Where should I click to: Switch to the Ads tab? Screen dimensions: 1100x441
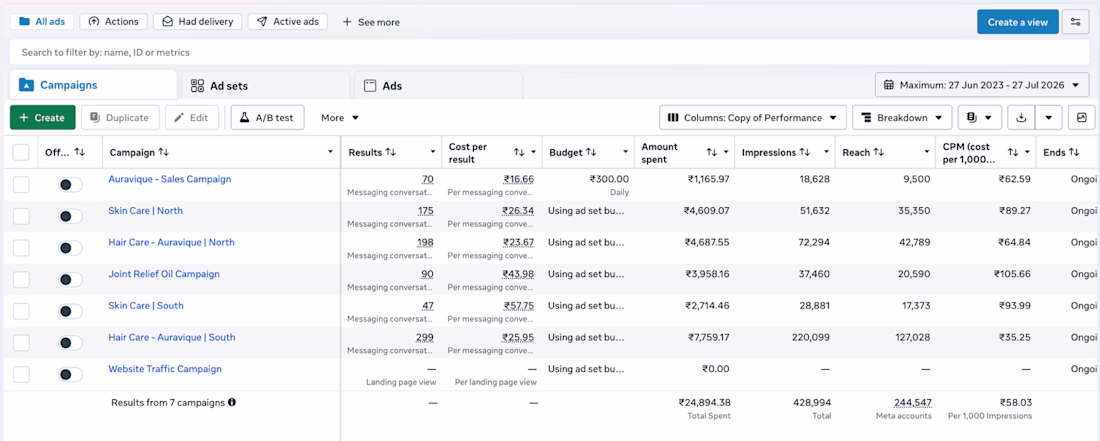click(x=438, y=86)
